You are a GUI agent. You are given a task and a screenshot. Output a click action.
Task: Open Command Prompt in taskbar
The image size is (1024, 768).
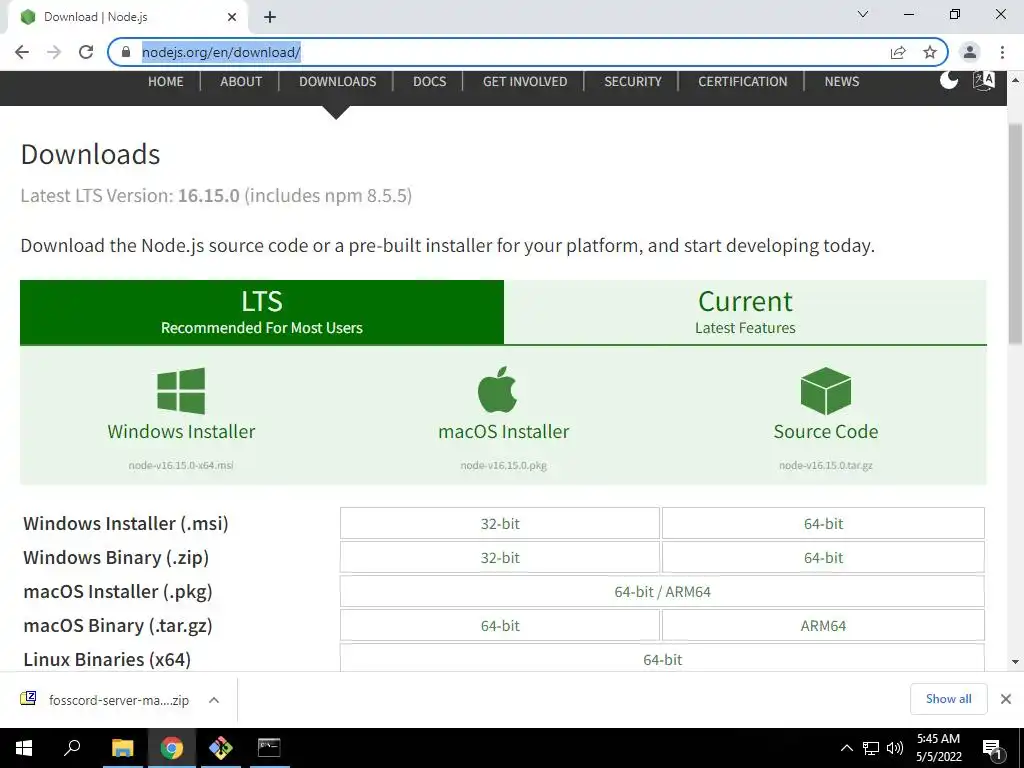point(269,748)
